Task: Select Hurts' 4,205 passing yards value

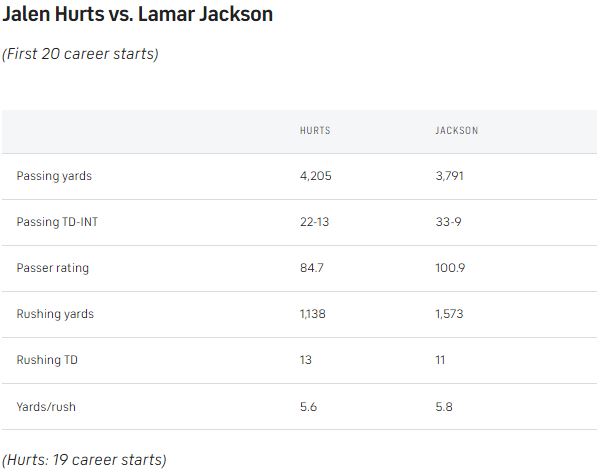Action: tap(316, 176)
